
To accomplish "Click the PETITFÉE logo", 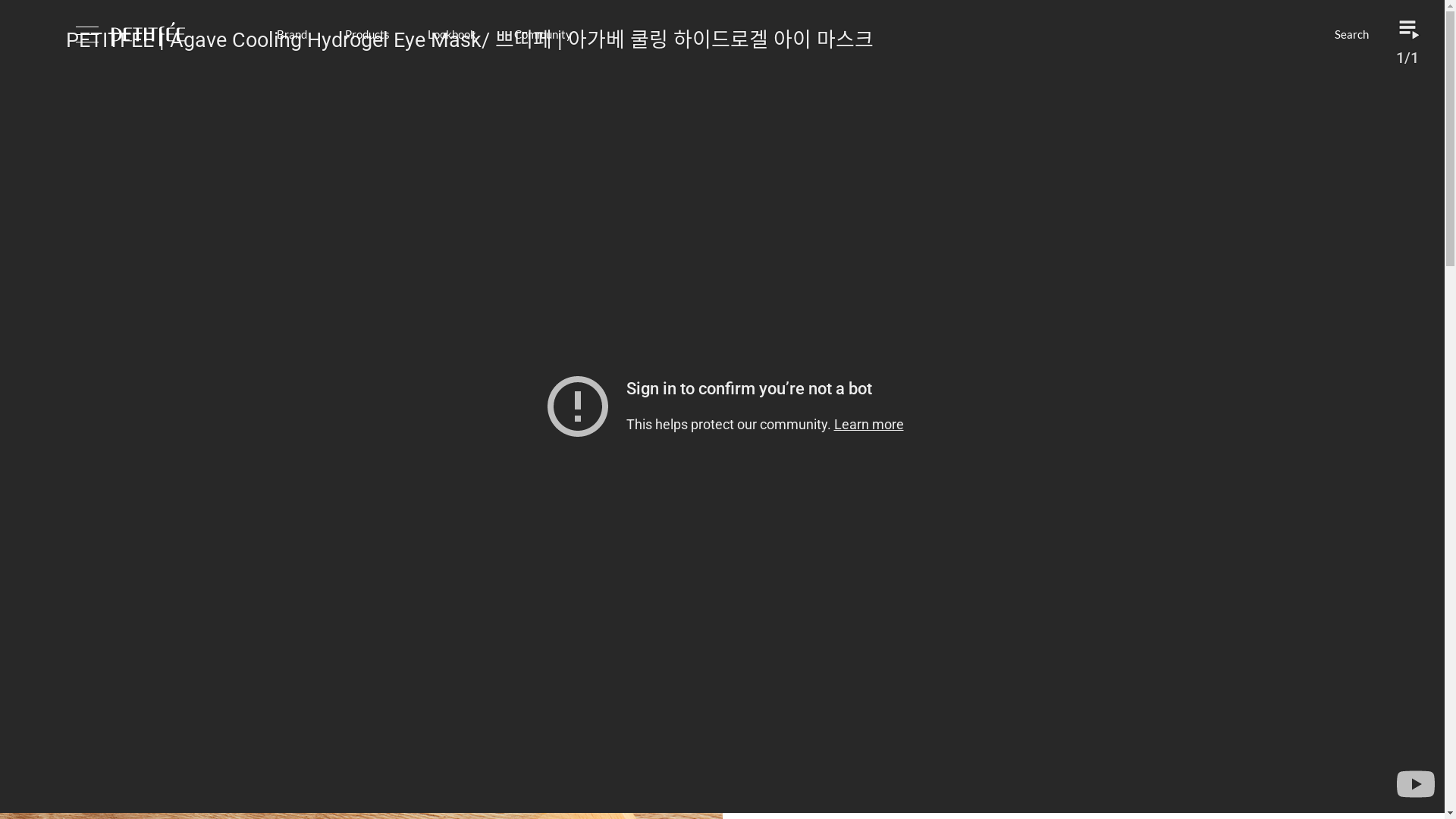I will click(x=148, y=33).
